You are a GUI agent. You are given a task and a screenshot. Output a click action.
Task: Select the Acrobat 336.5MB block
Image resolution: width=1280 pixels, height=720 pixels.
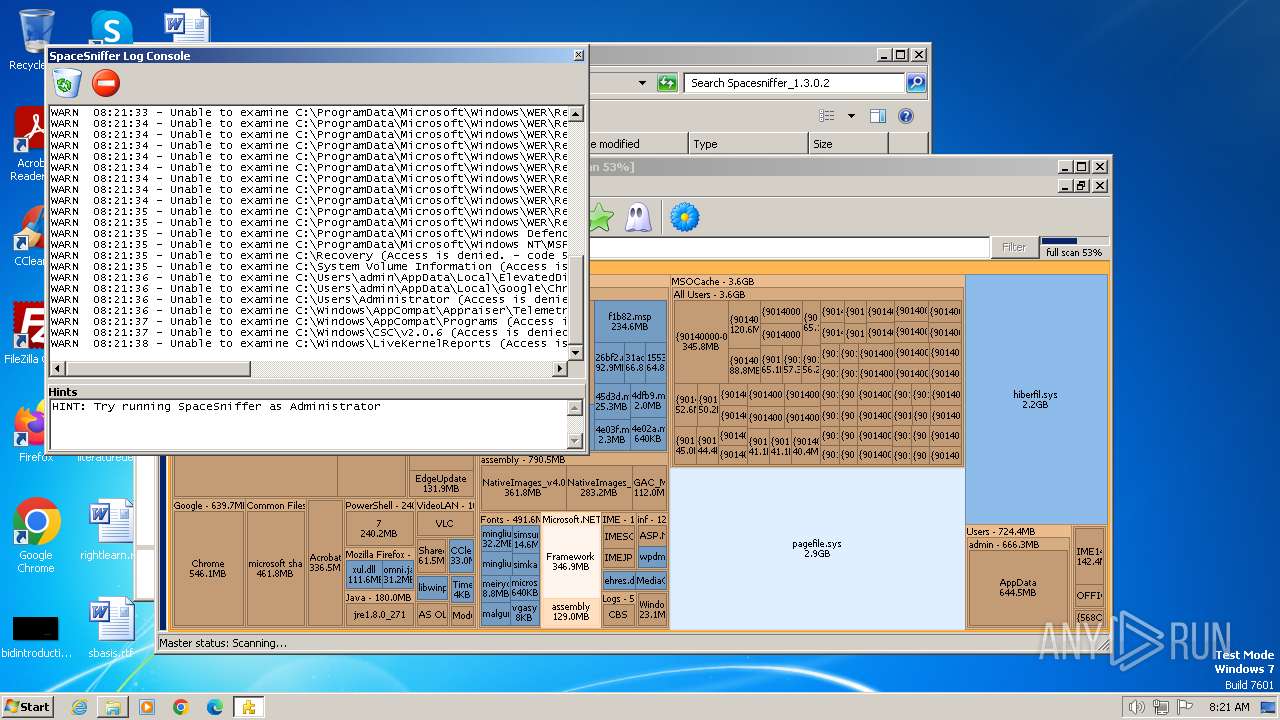325,562
